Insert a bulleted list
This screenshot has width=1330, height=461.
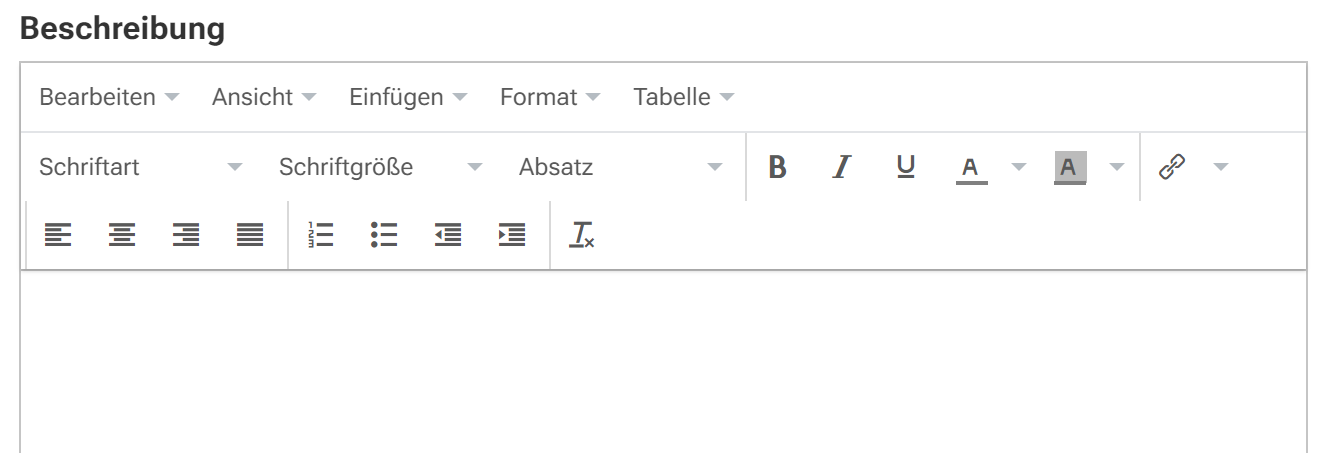tap(384, 235)
